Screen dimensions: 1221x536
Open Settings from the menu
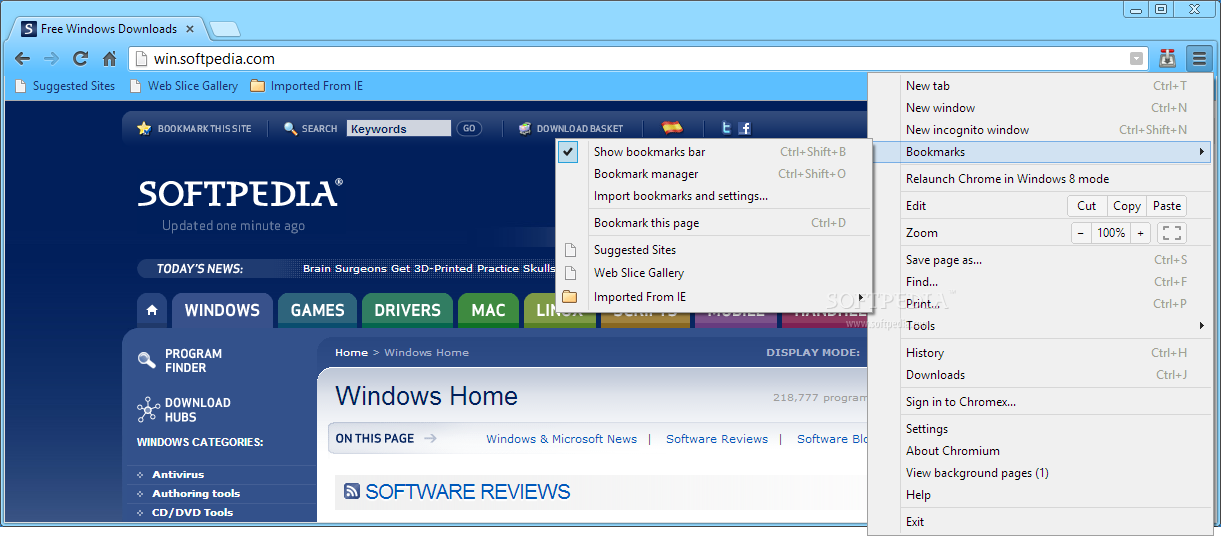[x=1039, y=429]
